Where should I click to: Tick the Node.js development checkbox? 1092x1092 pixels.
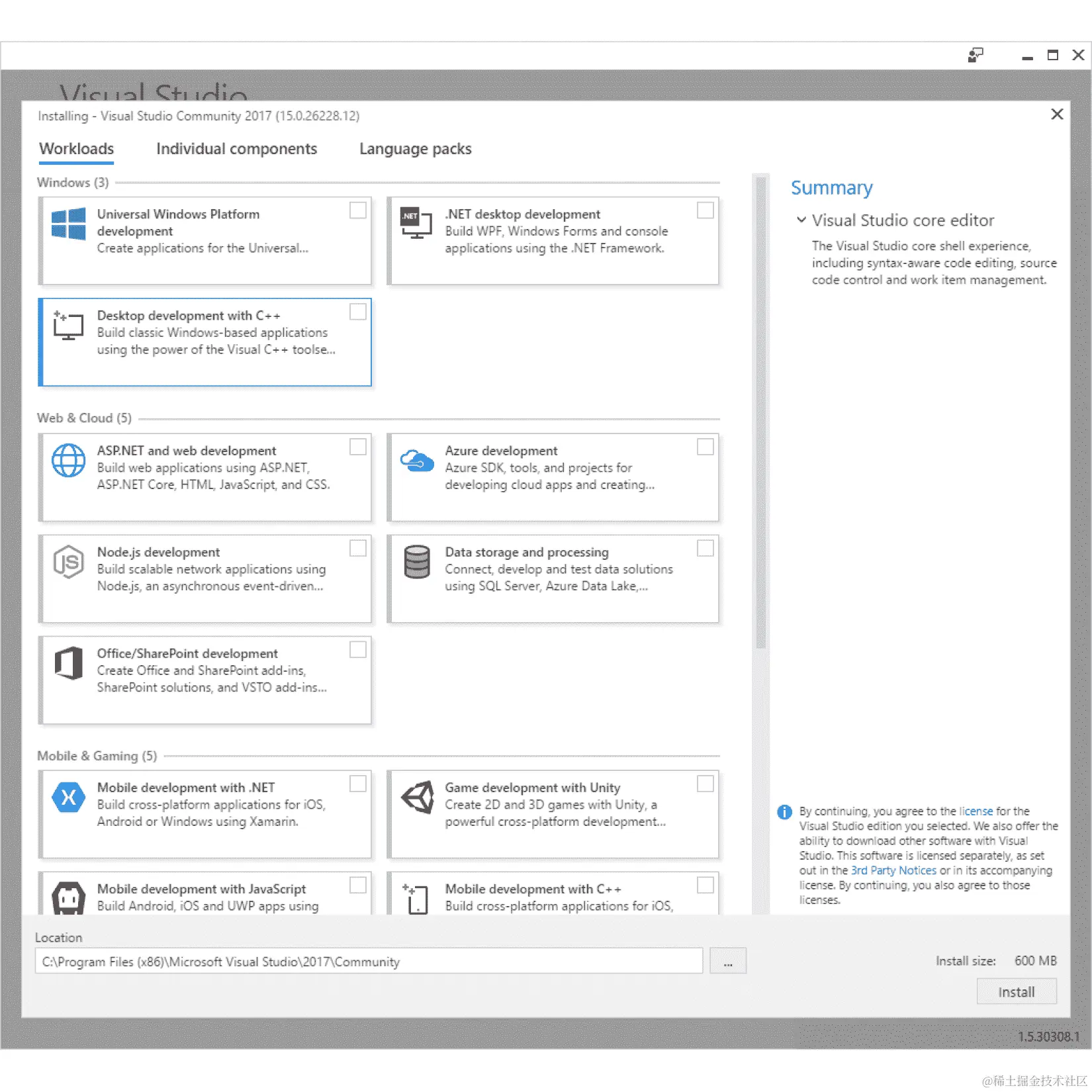point(358,548)
